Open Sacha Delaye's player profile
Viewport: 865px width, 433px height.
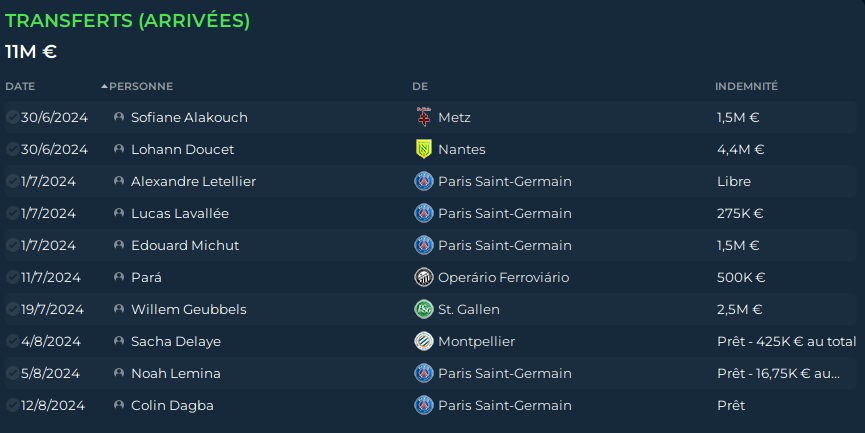(x=176, y=341)
